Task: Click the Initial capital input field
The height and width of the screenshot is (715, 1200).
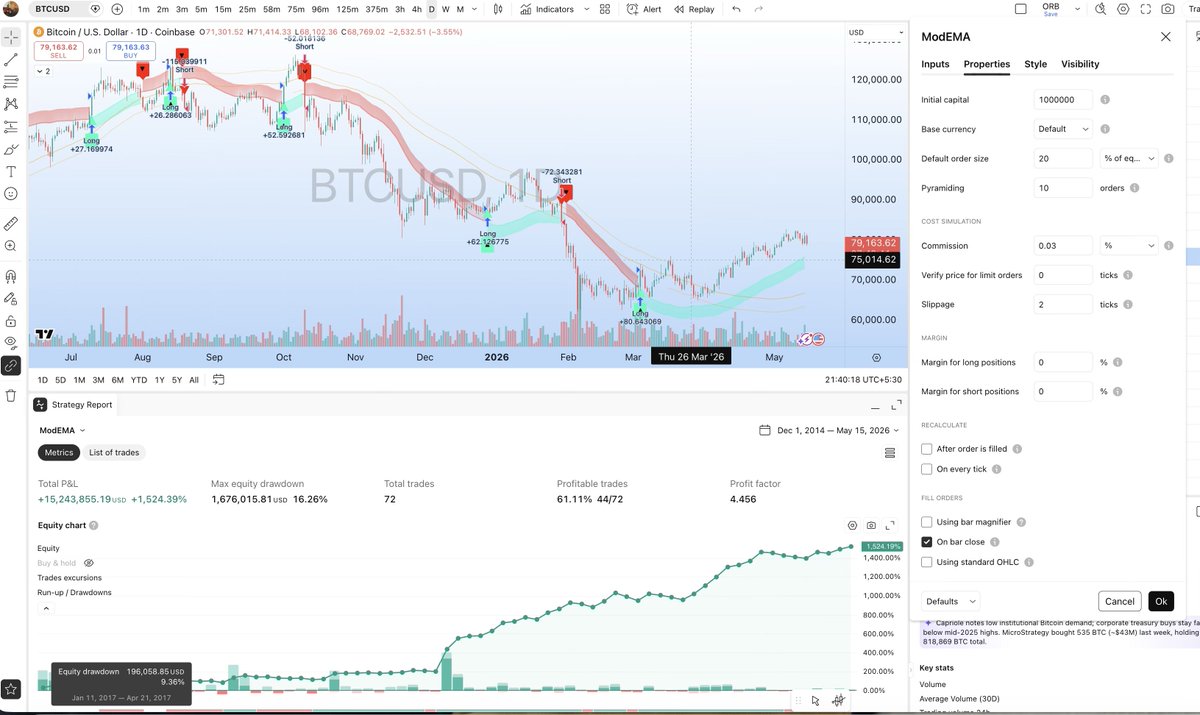Action: click(x=1063, y=100)
